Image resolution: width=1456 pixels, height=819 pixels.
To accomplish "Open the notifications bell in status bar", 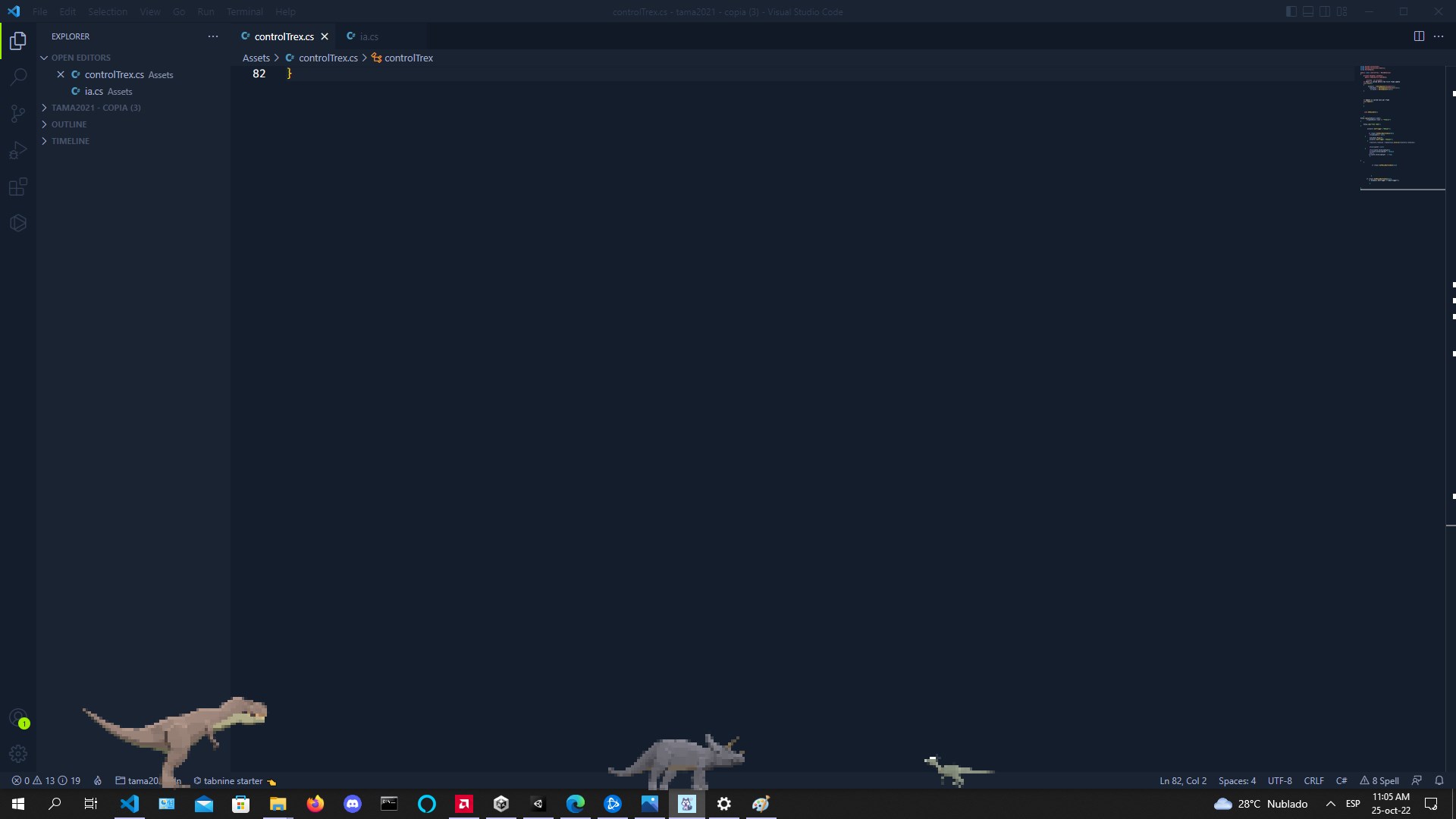I will [1439, 780].
